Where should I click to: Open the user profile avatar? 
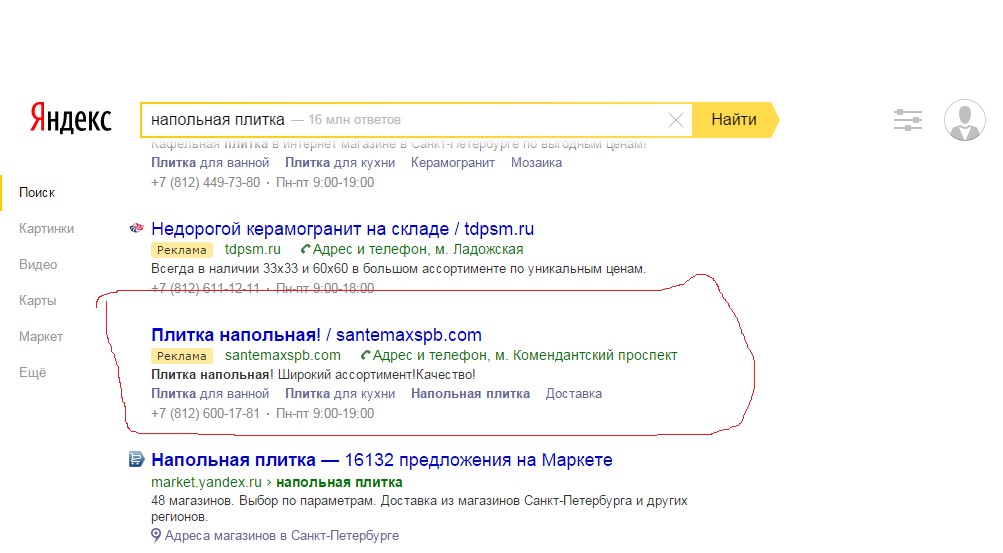tap(964, 120)
